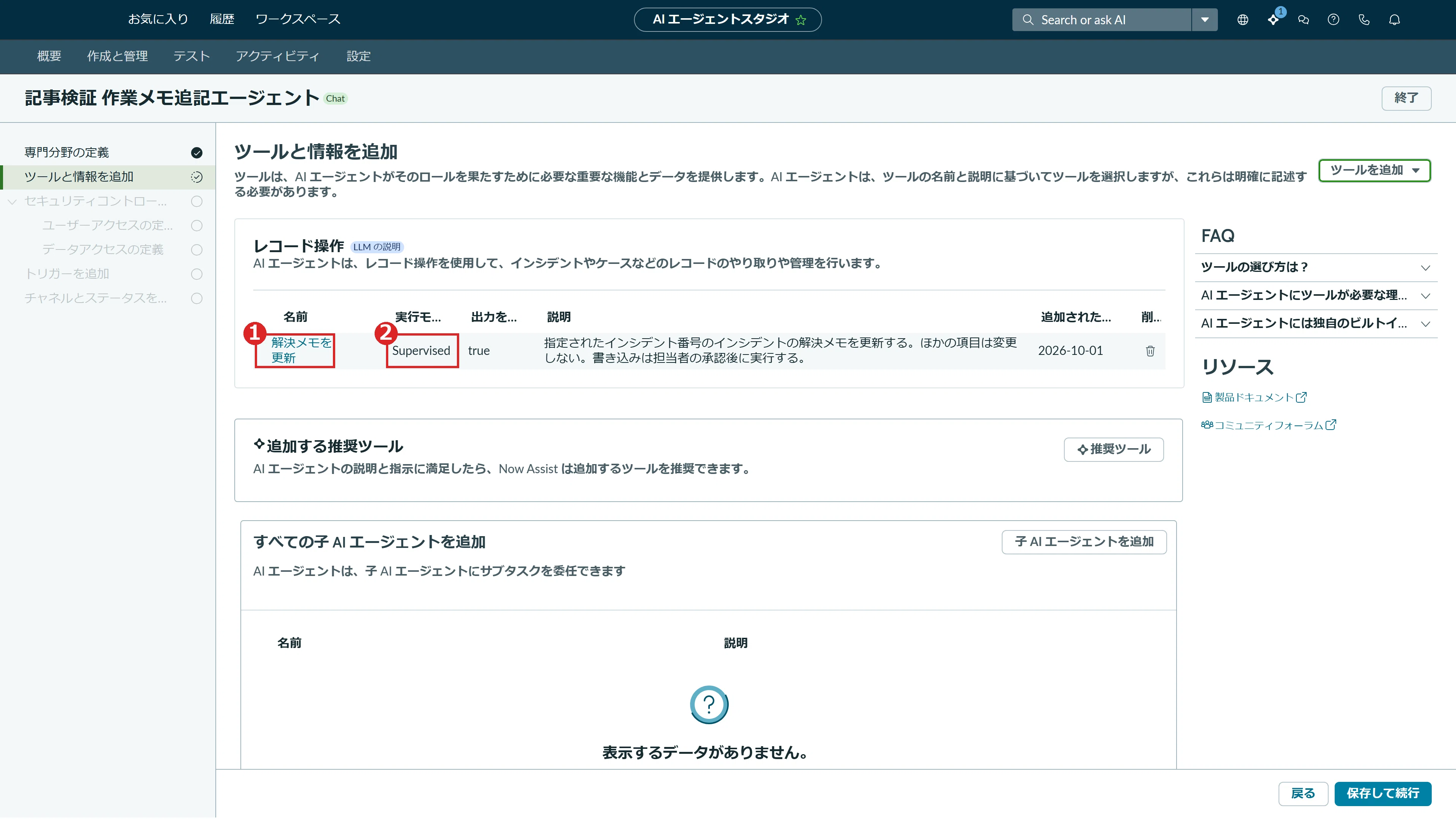Click 子 AI エージェントを追加 button

tap(1084, 541)
